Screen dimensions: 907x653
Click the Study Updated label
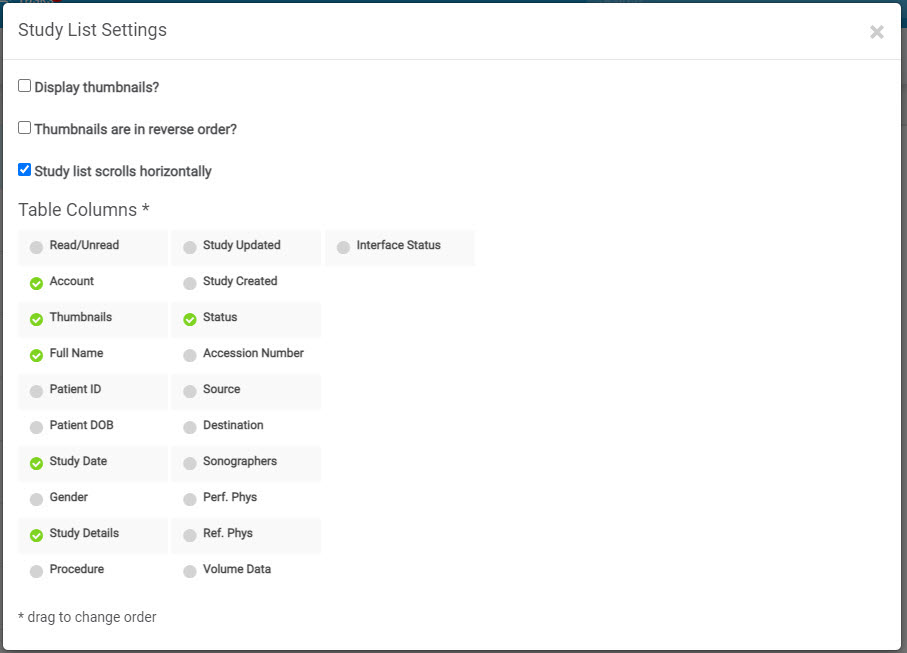click(x=242, y=245)
